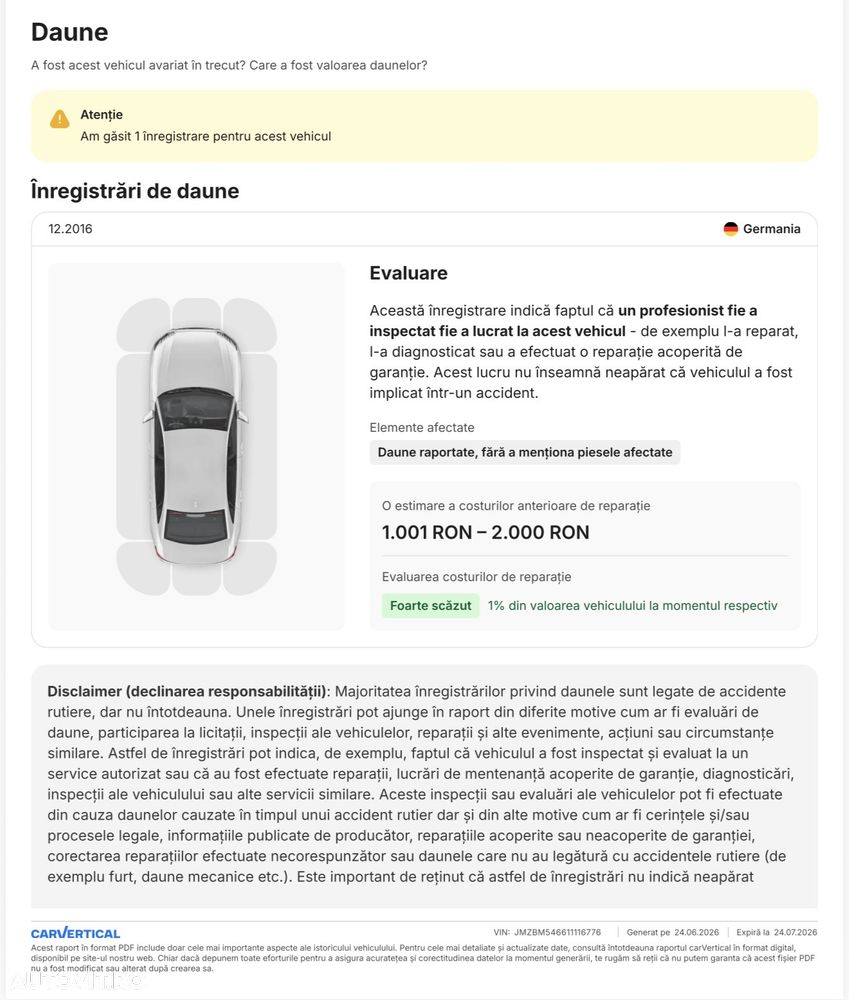Click the 'Atenție' alert heading

pos(101,115)
